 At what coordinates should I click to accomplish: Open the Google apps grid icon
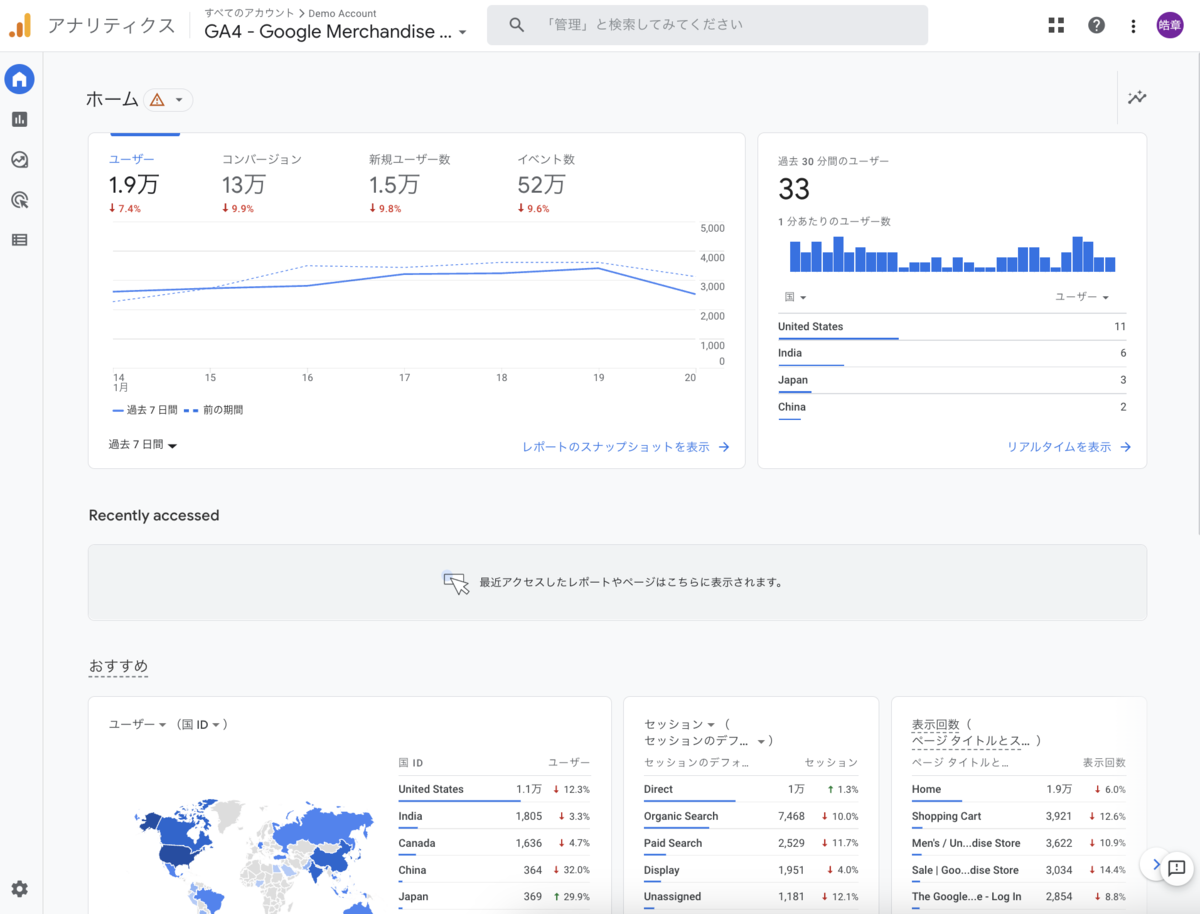(x=1056, y=25)
